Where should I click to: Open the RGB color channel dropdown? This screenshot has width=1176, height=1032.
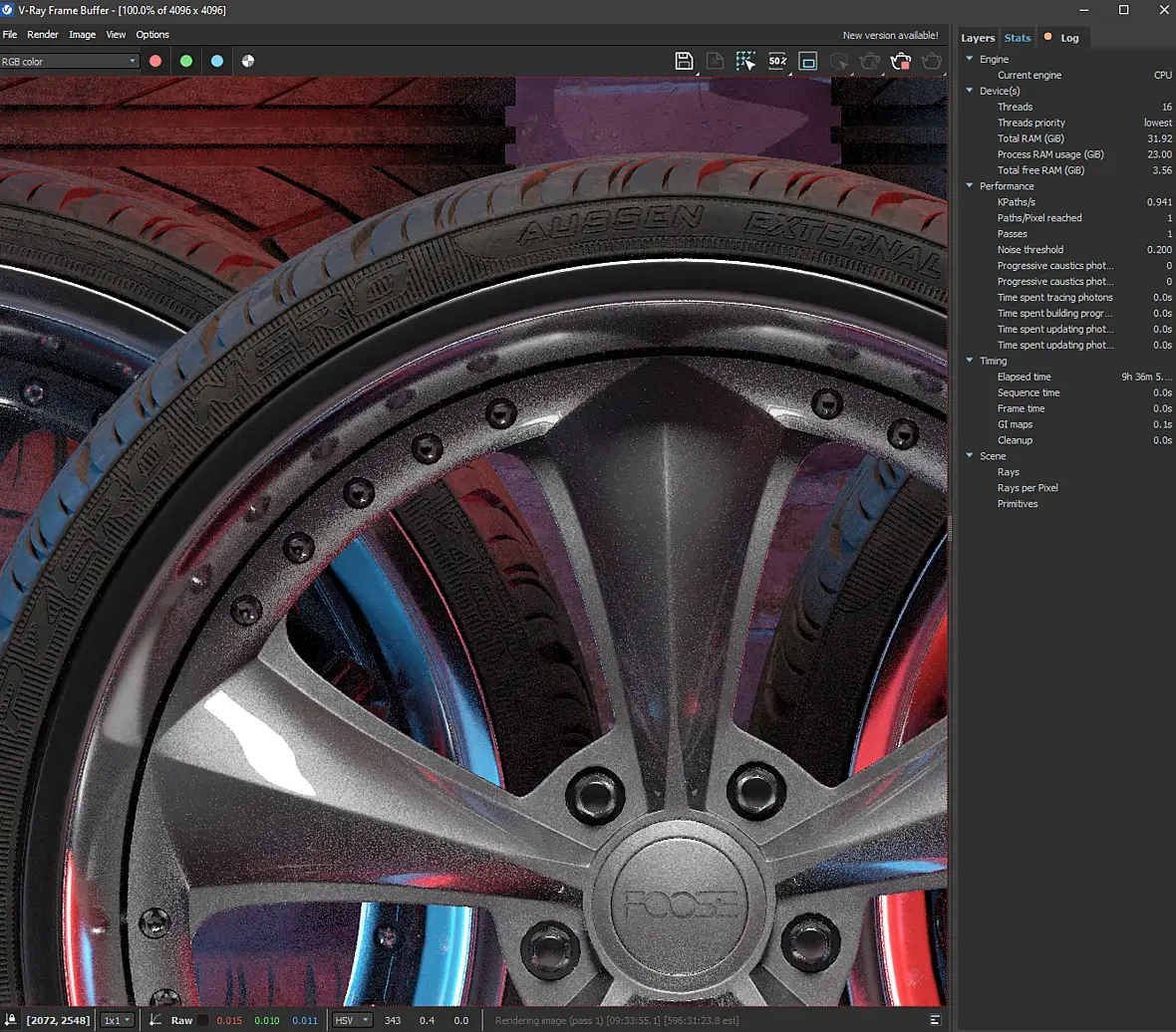[70, 61]
